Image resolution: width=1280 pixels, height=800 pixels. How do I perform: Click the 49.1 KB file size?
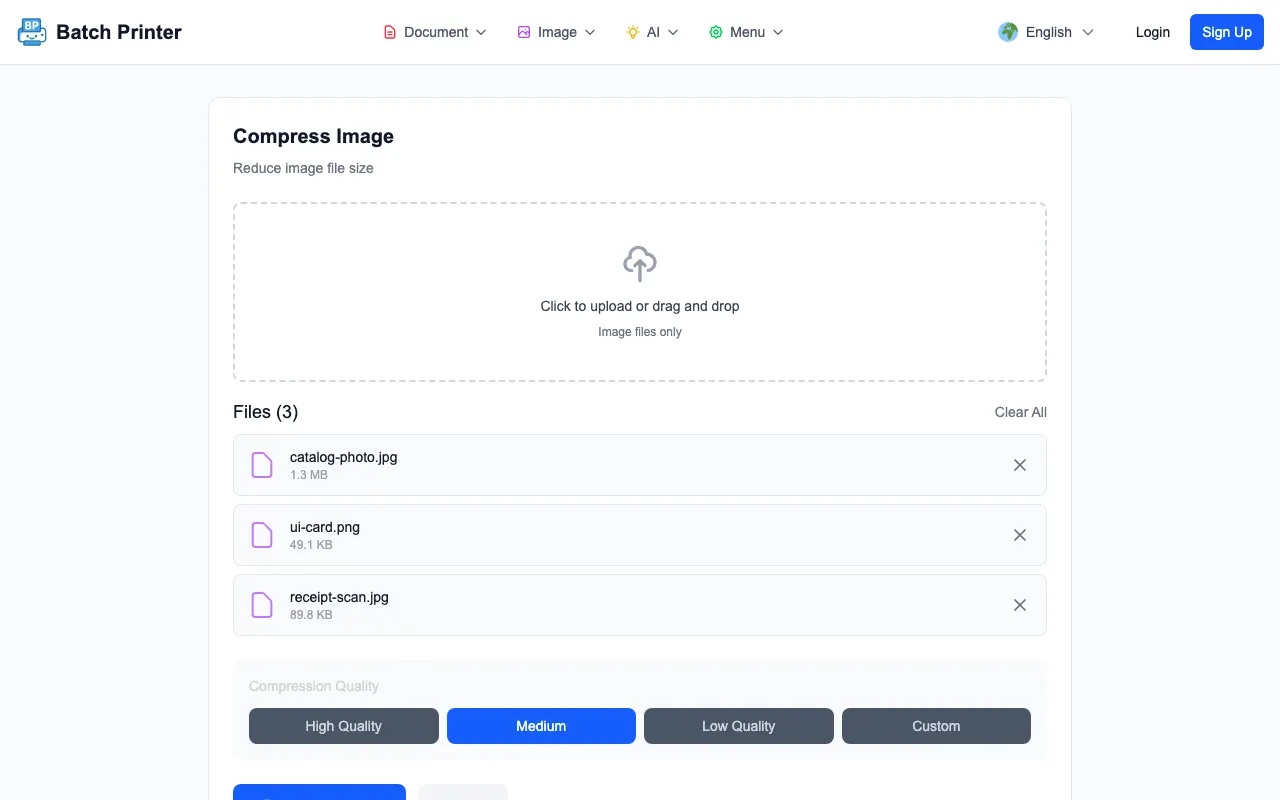click(311, 545)
